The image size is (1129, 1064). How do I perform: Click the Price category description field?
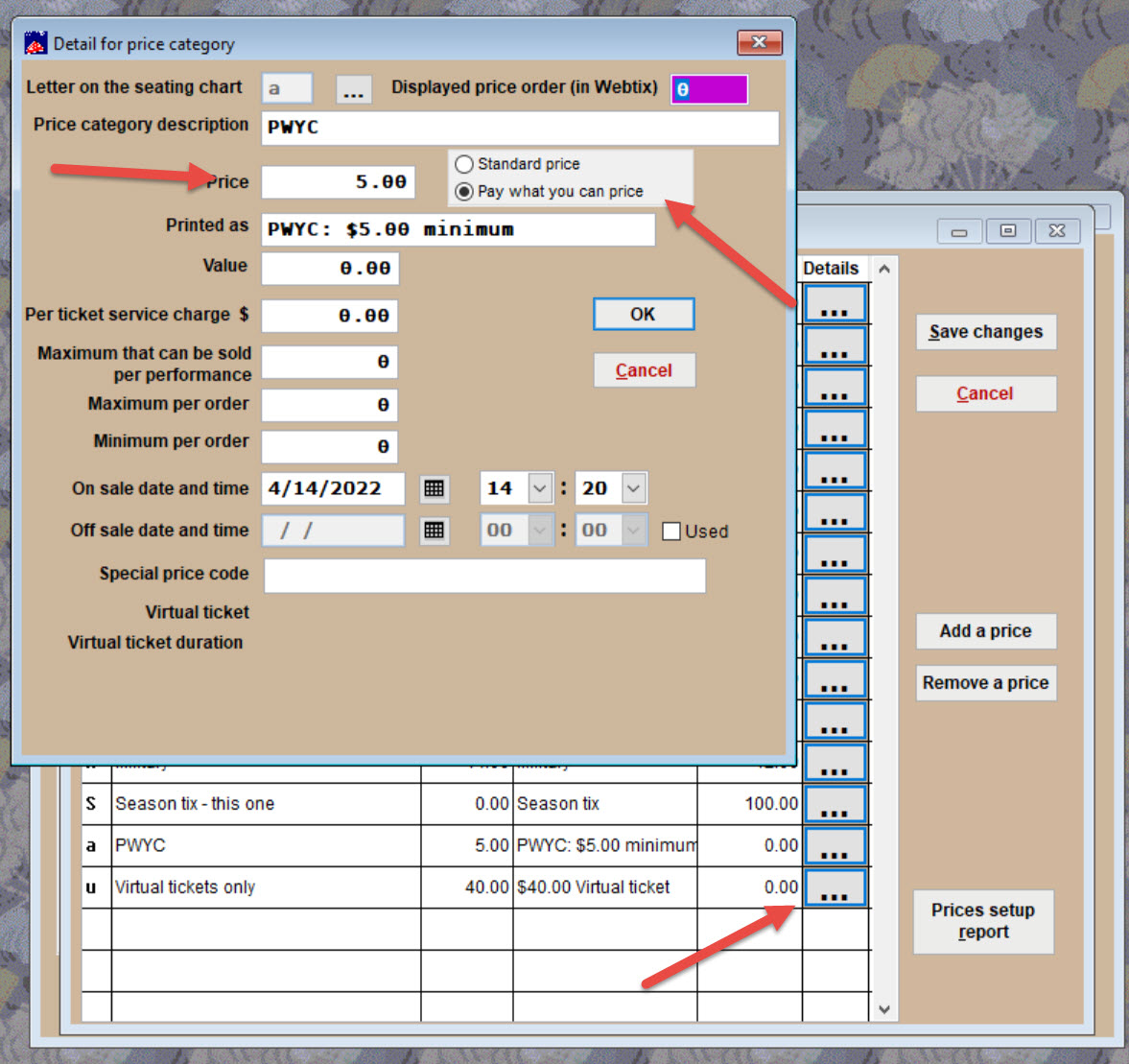[x=520, y=128]
